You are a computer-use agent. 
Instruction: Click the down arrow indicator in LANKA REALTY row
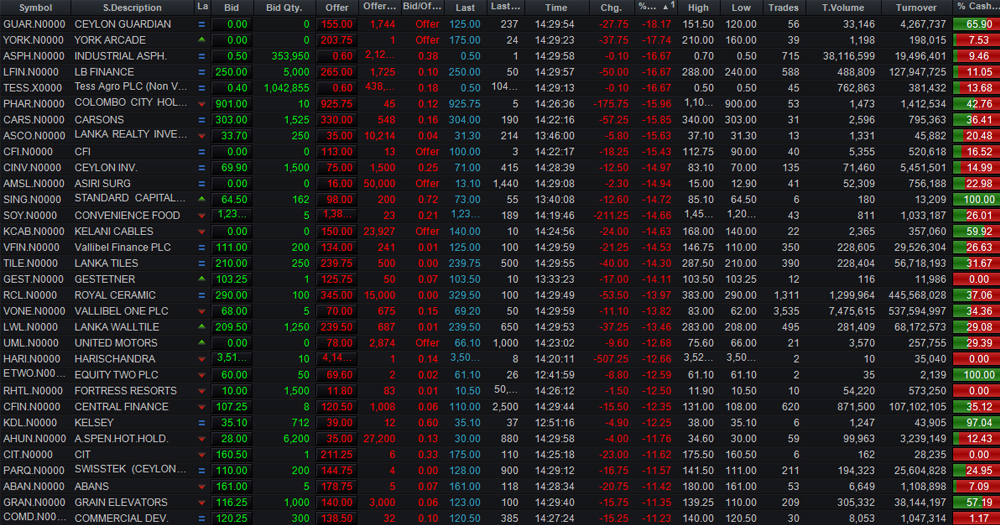202,136
